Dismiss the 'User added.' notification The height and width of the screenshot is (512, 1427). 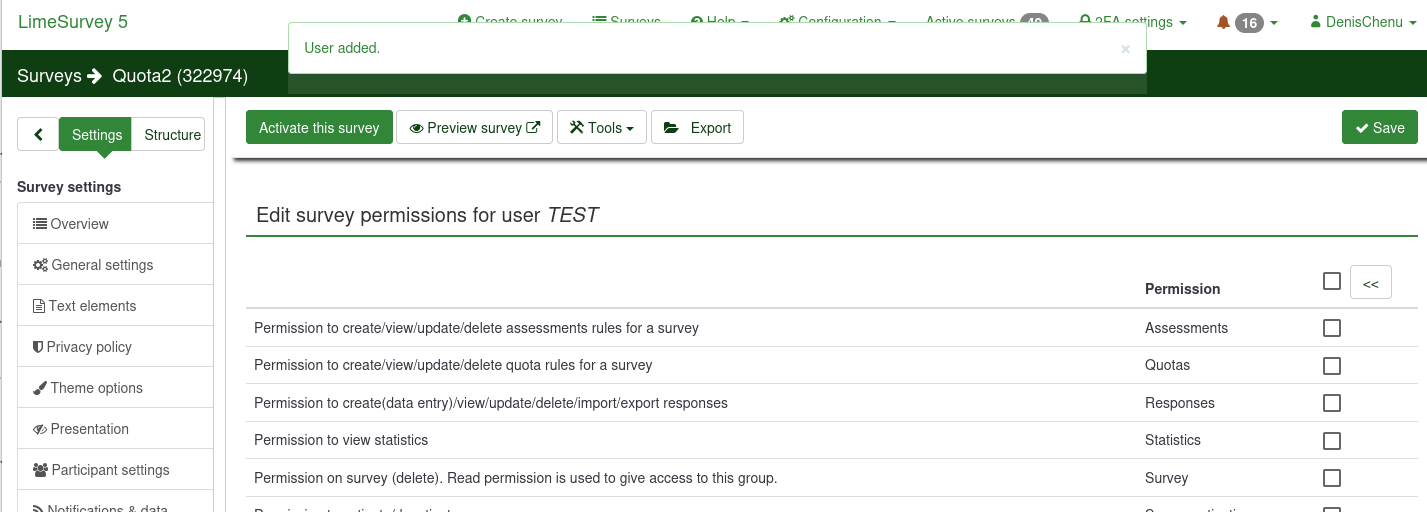point(1125,48)
